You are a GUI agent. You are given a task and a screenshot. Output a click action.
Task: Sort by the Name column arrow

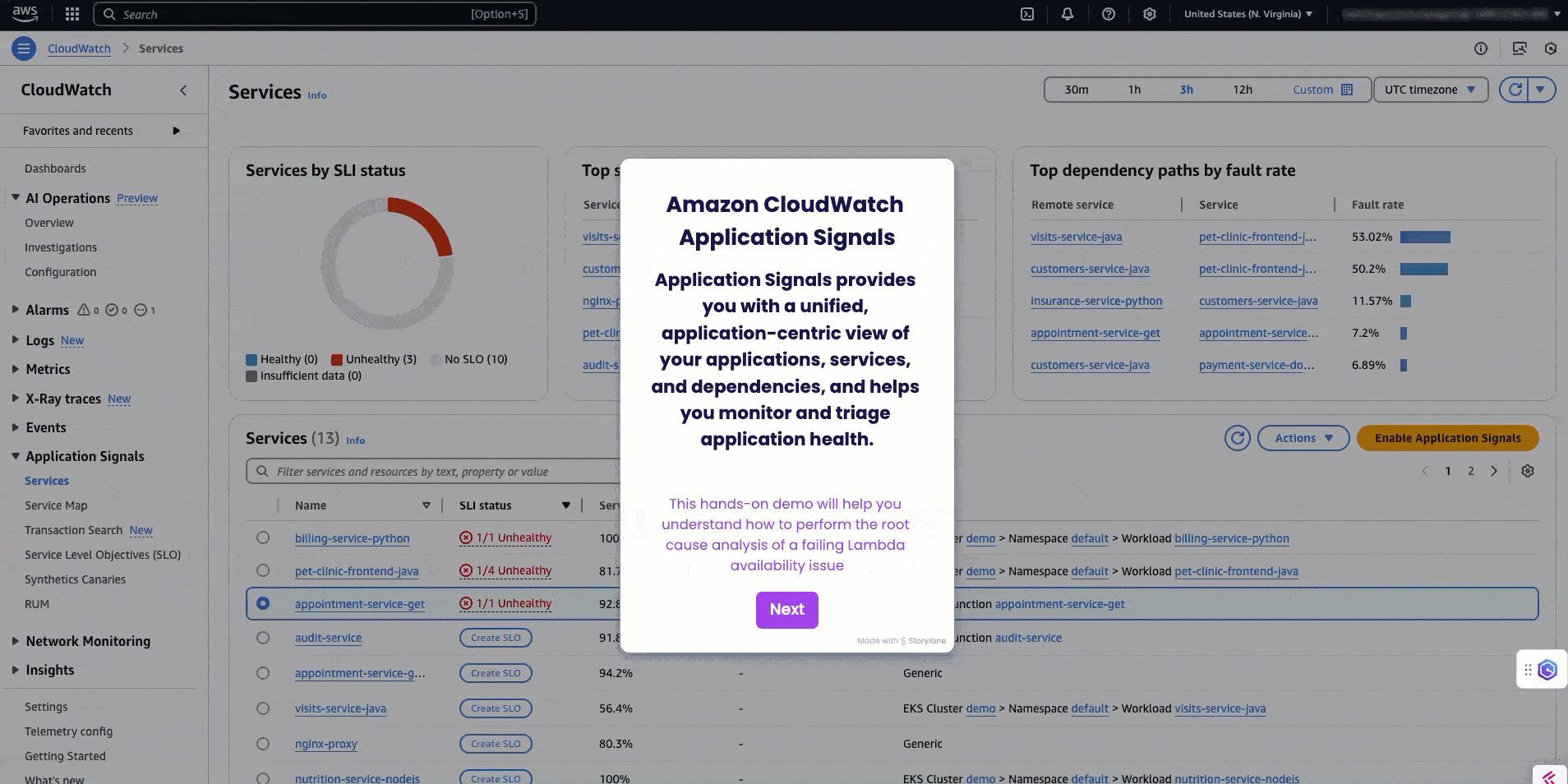(x=427, y=505)
